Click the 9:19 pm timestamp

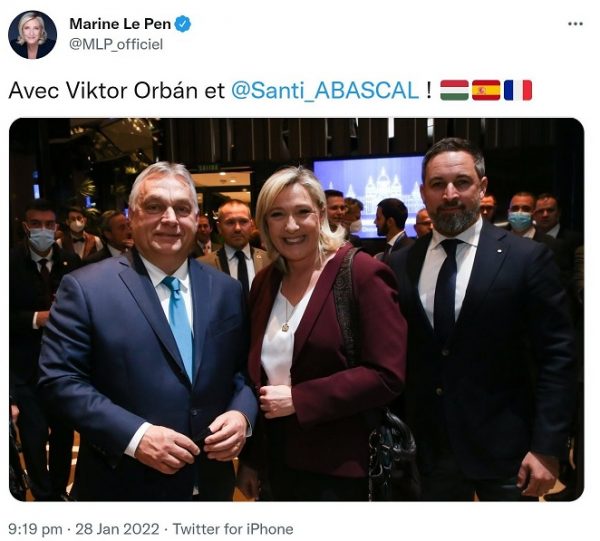[x=35, y=530]
